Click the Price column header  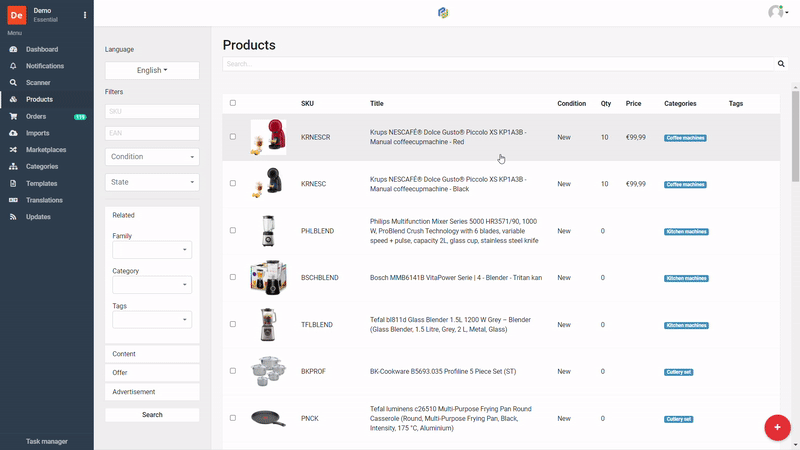pyautogui.click(x=633, y=104)
